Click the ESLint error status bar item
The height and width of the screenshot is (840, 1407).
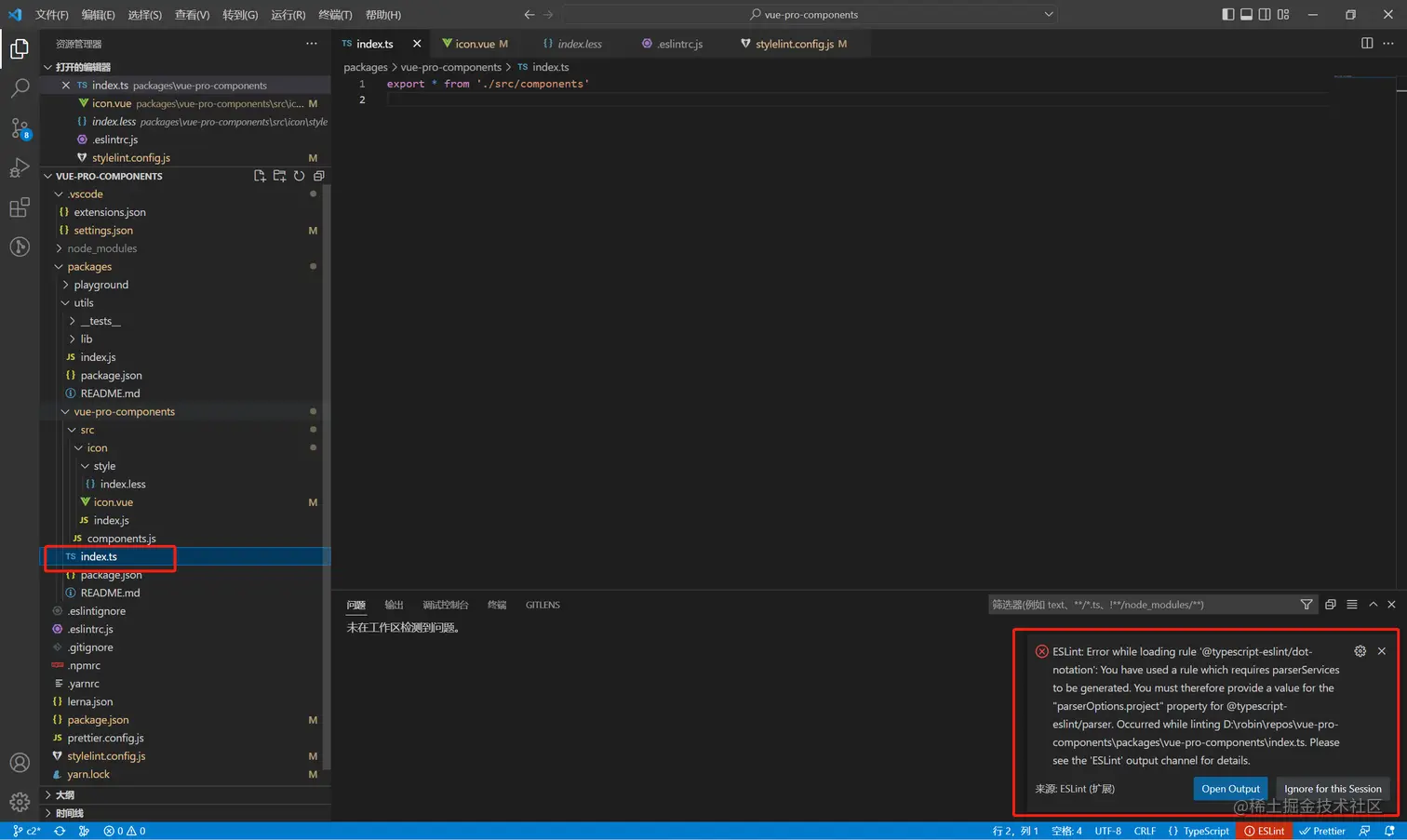(1265, 831)
